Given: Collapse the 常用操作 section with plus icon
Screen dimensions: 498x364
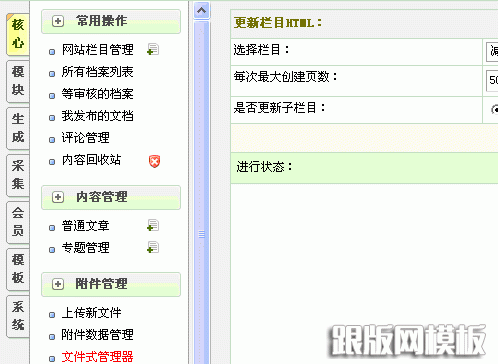Looking at the screenshot, I should point(58,21).
